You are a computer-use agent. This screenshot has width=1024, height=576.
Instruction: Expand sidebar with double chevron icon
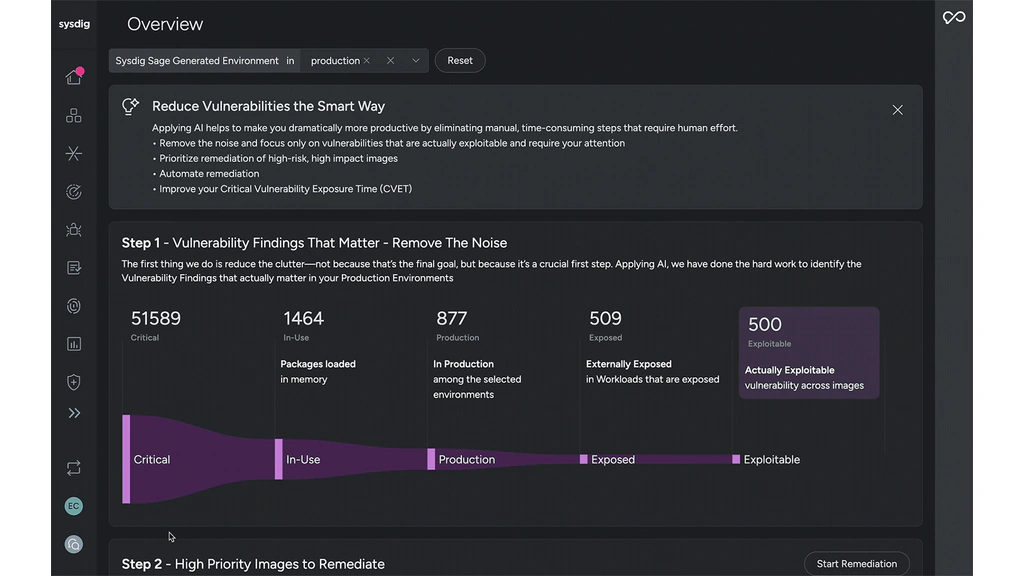[x=74, y=413]
